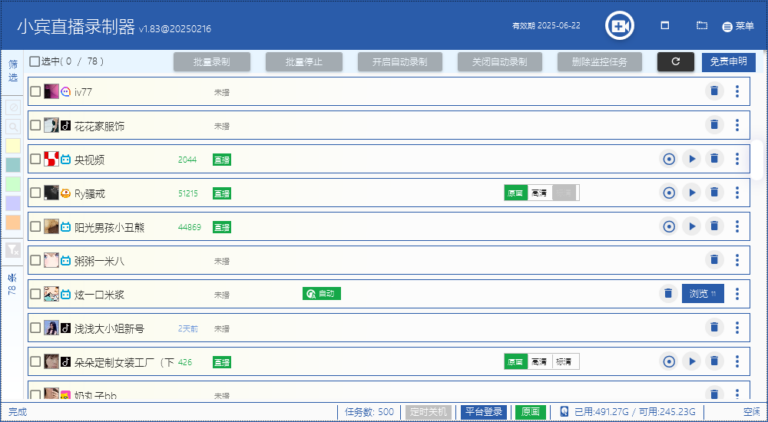Select 高清 quality for 朵朵定制女装工厂
Image resolution: width=768 pixels, height=422 pixels.
(540, 362)
